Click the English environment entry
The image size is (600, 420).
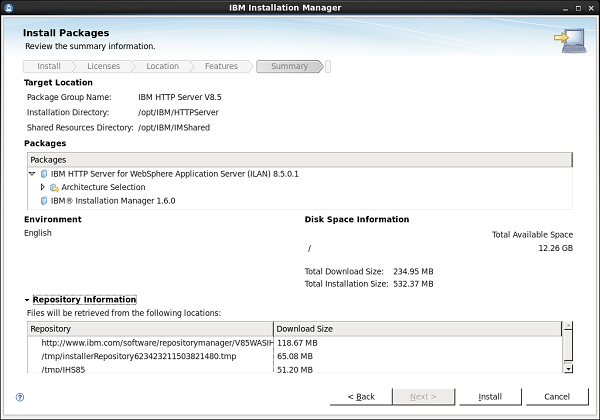tap(38, 233)
